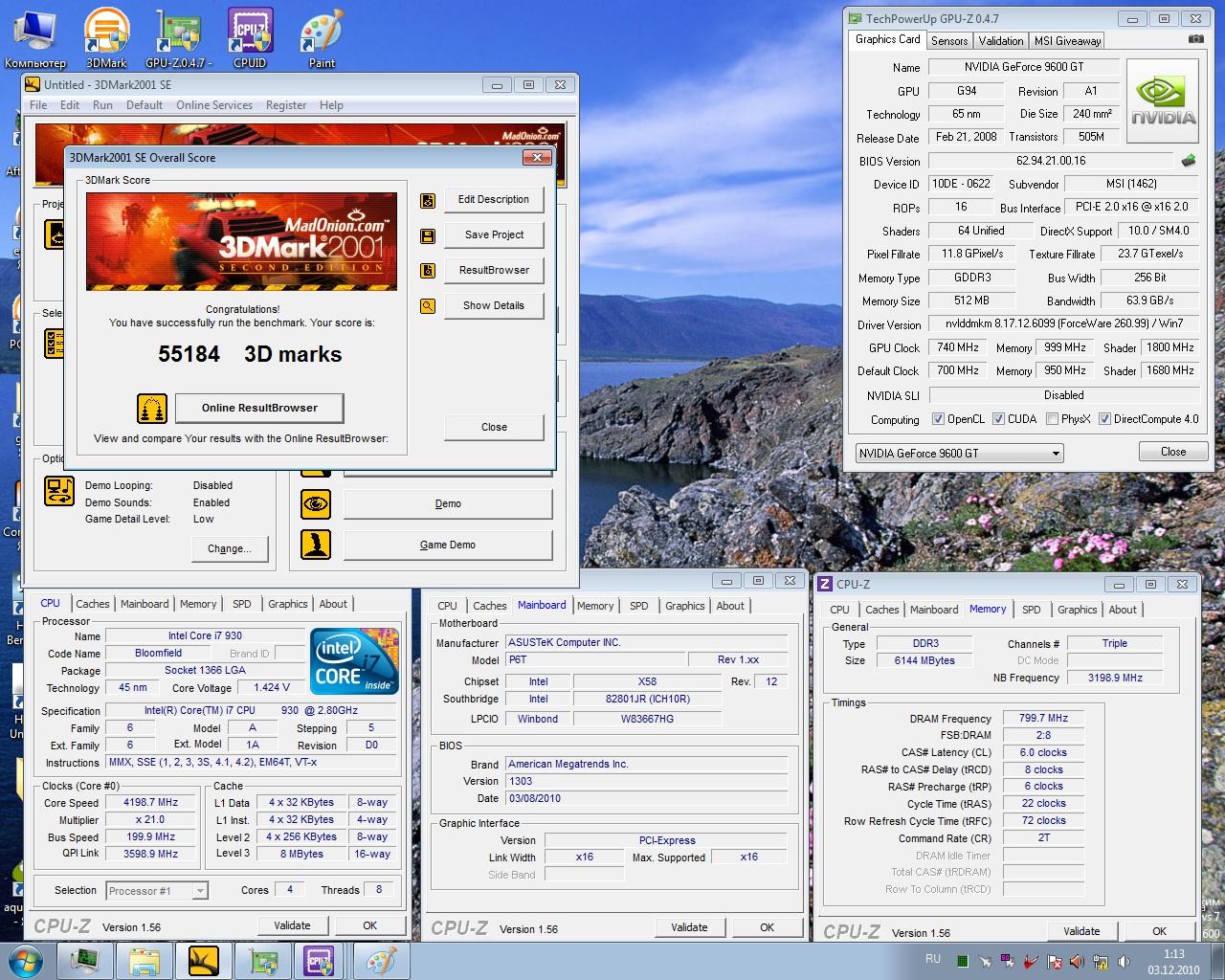This screenshot has width=1225, height=980.
Task: Switch to the Validation tab in GPU-Z
Action: [1001, 41]
